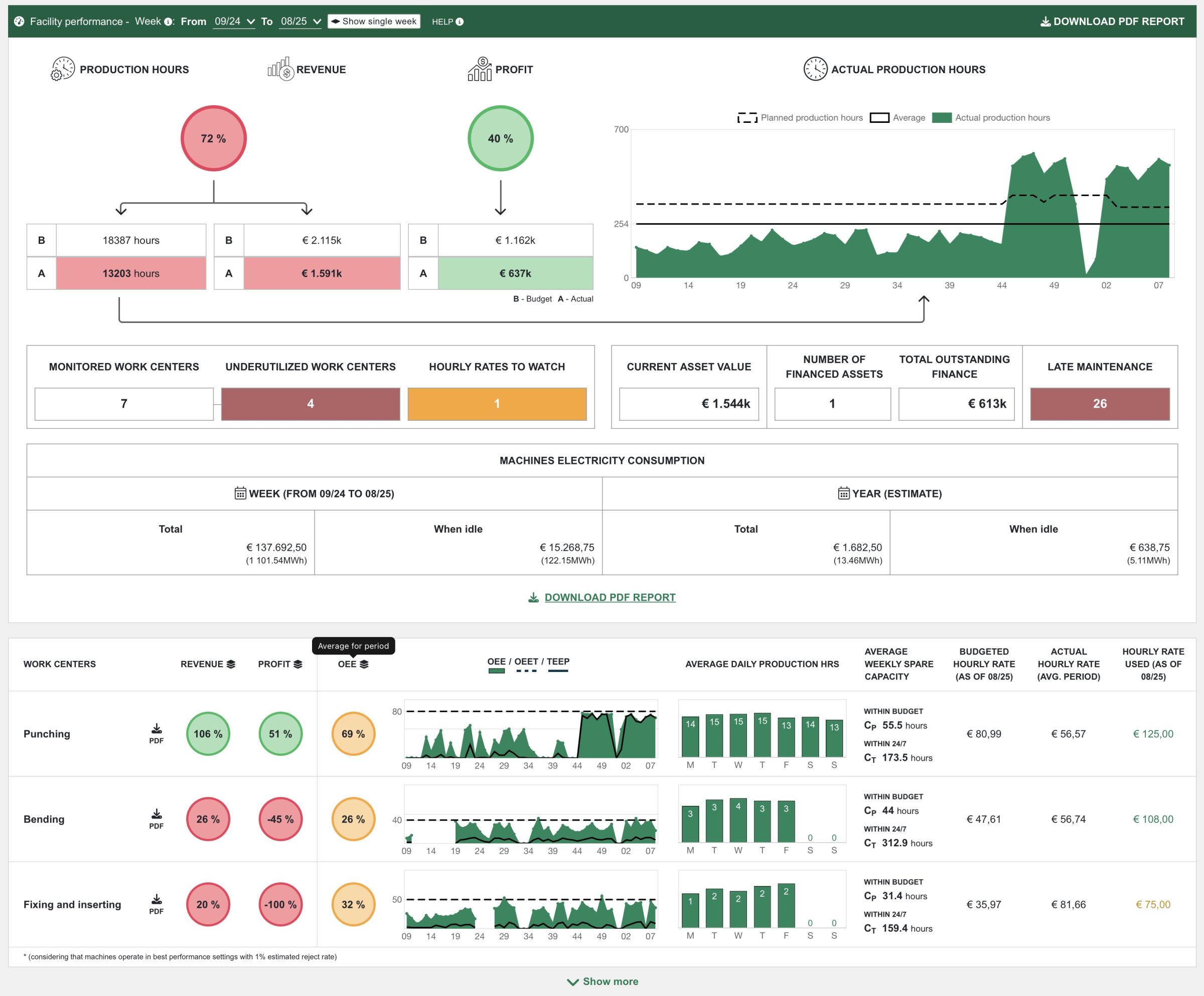Expand Show more work centers

tap(603, 981)
